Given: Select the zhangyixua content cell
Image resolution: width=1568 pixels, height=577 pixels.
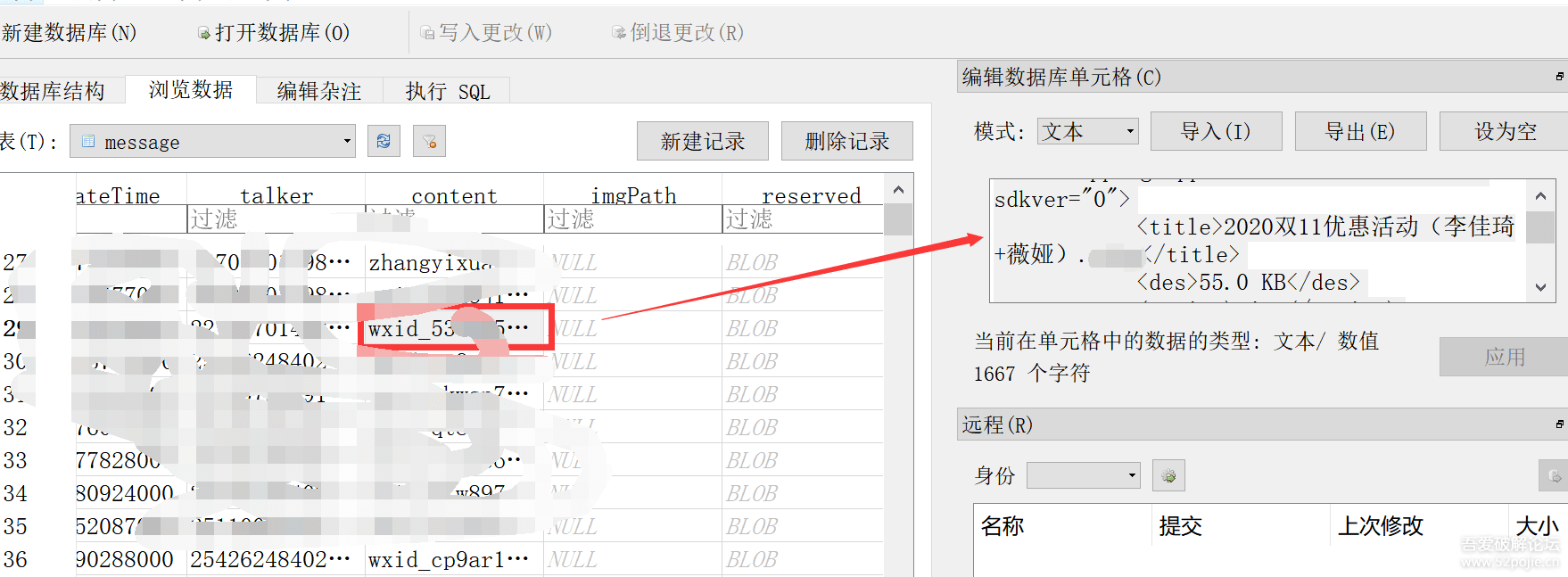Looking at the screenshot, I should [x=455, y=262].
